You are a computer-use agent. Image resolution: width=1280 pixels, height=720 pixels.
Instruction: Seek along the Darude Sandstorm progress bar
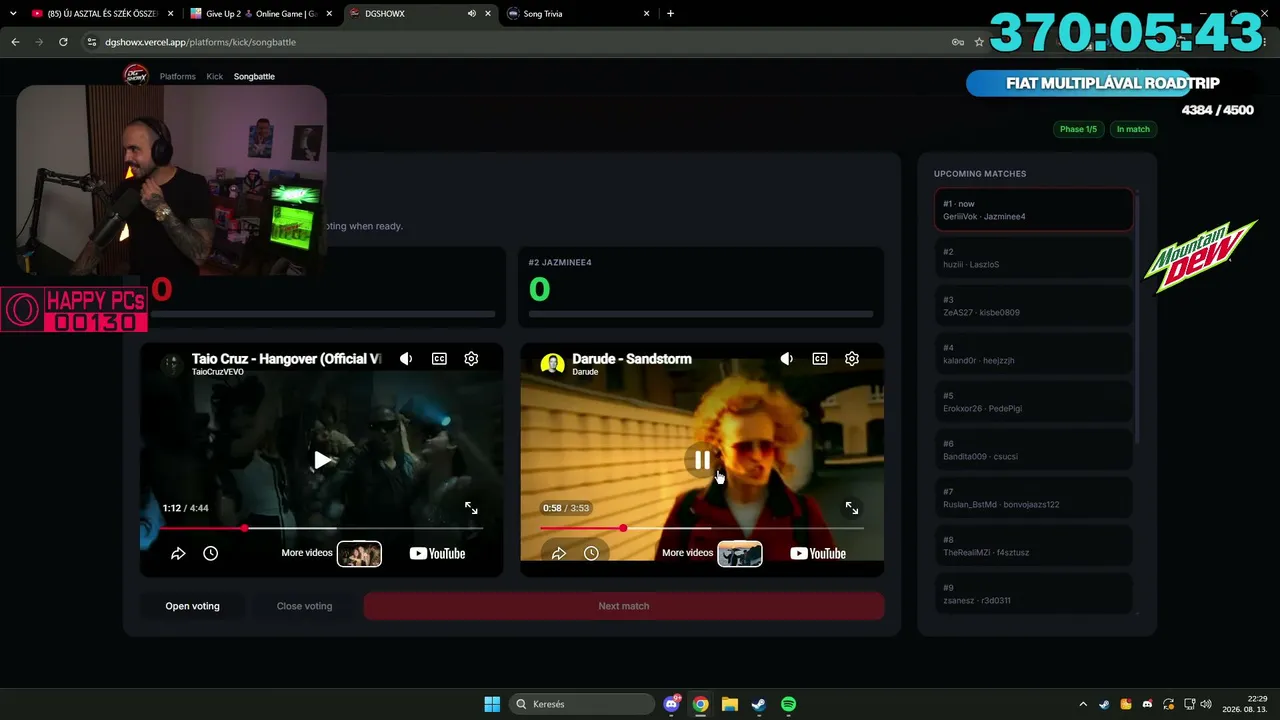click(x=702, y=528)
